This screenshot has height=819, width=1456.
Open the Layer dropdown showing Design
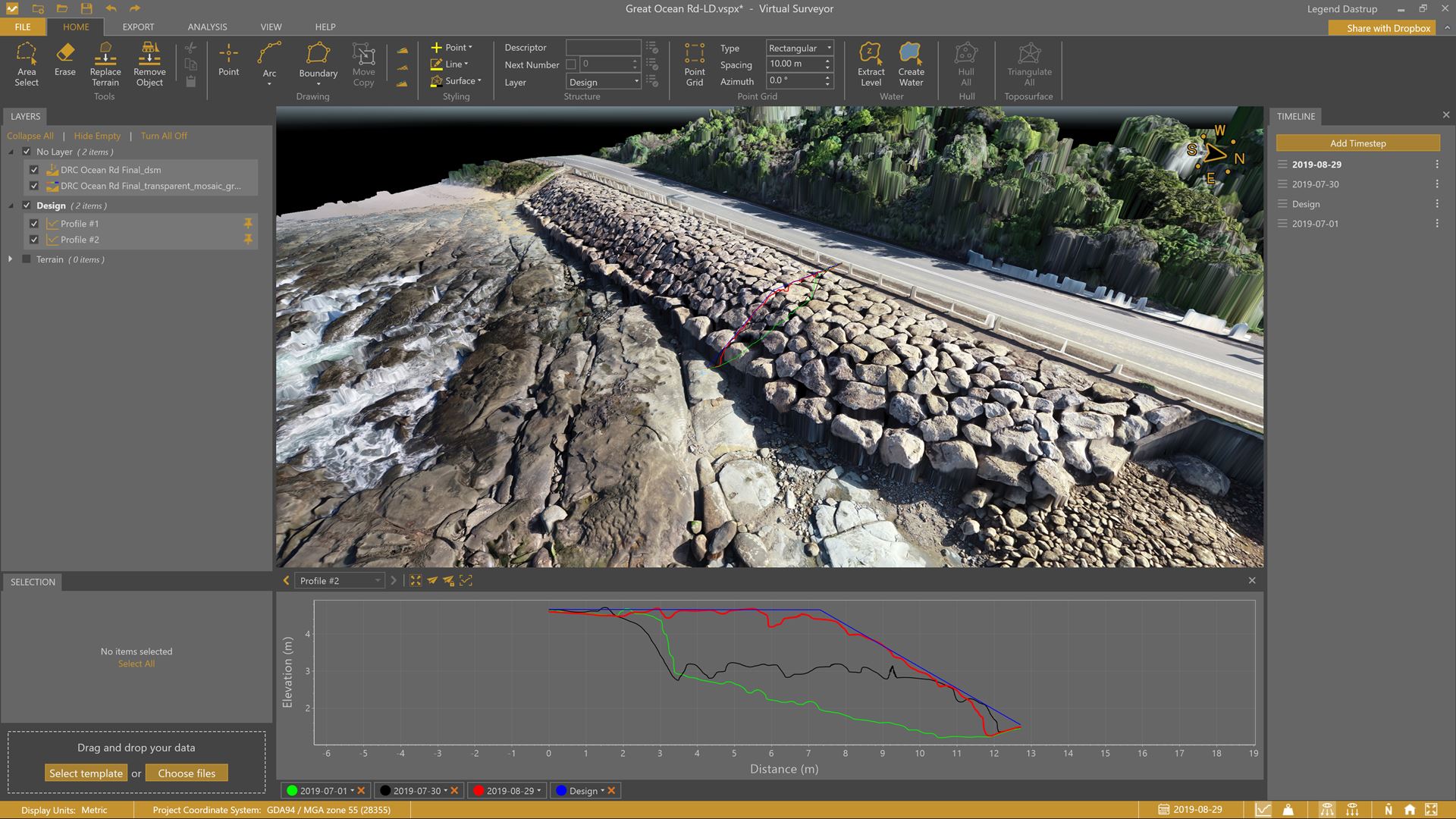(604, 82)
